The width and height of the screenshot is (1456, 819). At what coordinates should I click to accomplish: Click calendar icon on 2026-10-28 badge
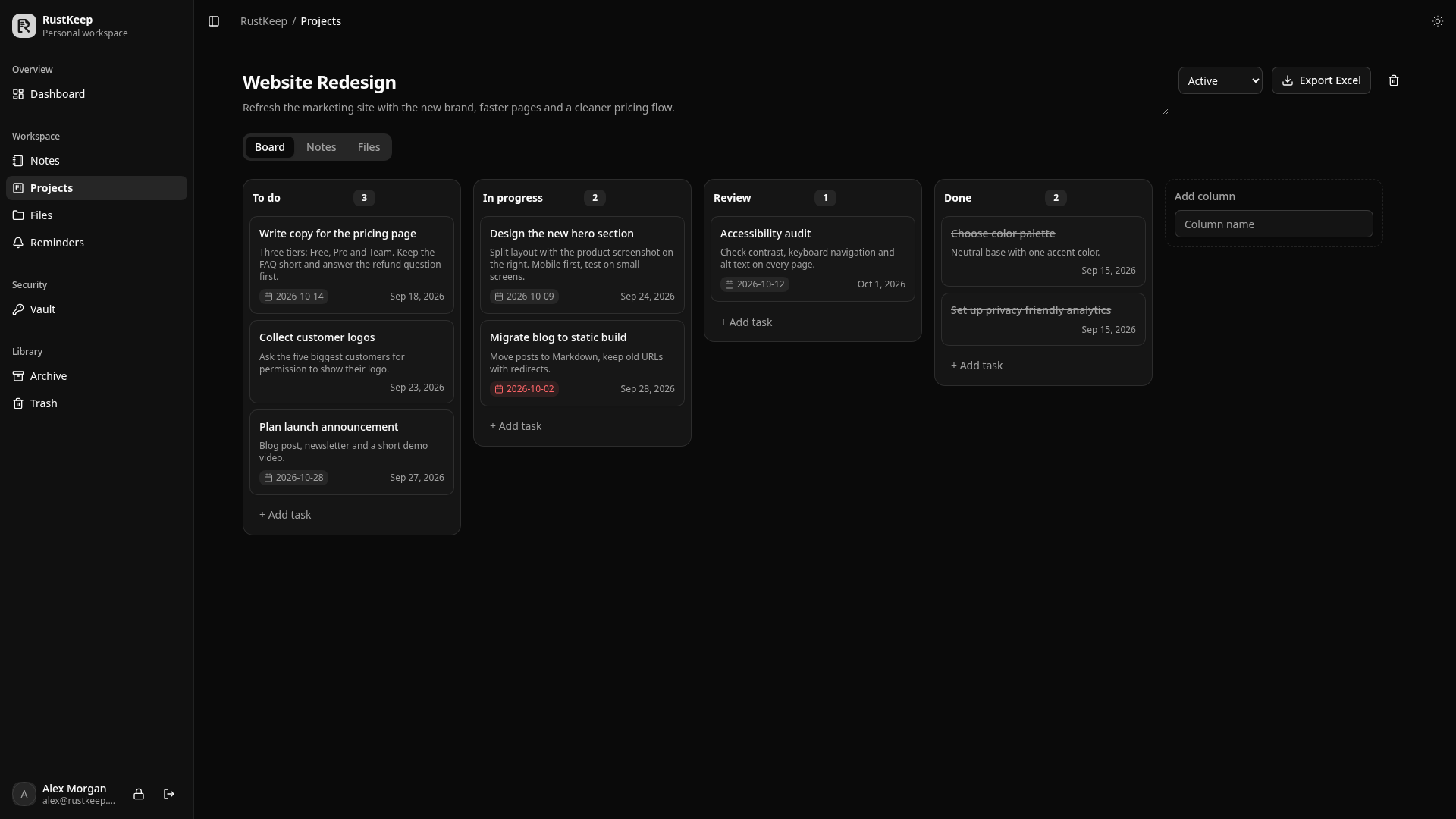268,478
